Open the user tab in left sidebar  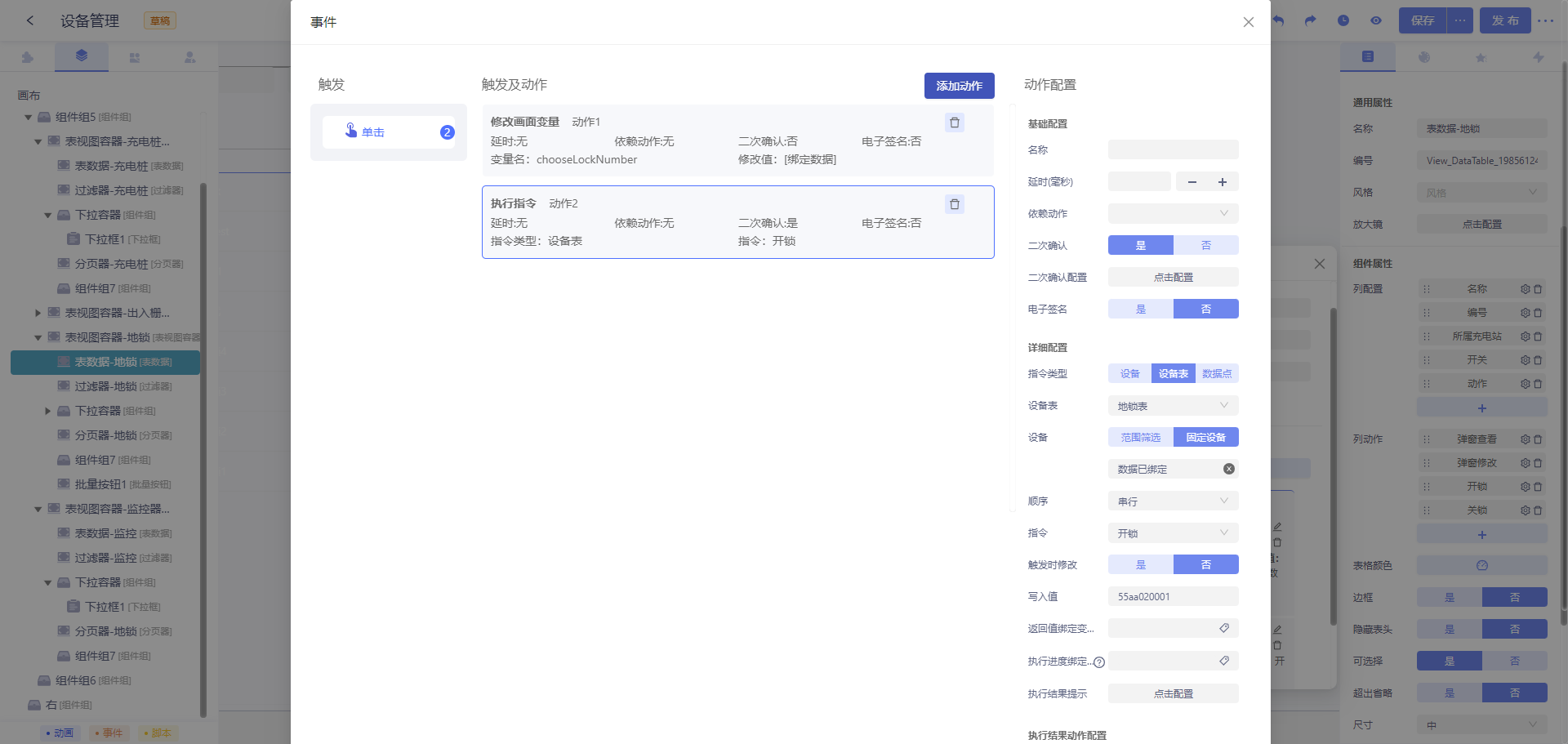point(189,57)
